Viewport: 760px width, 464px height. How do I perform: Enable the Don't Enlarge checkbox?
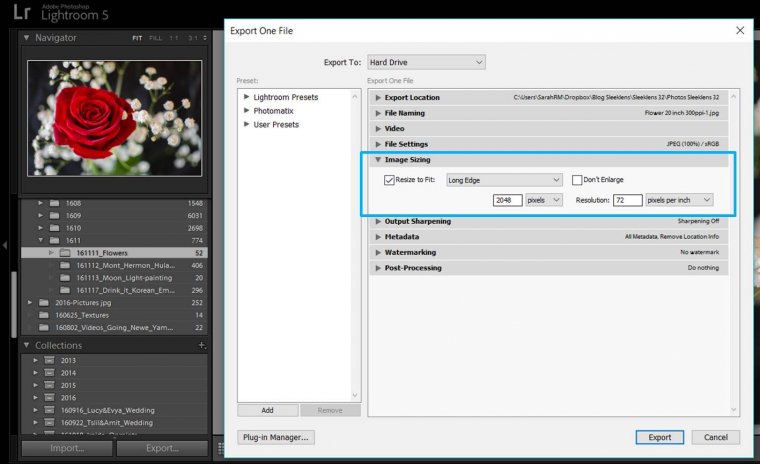577,180
